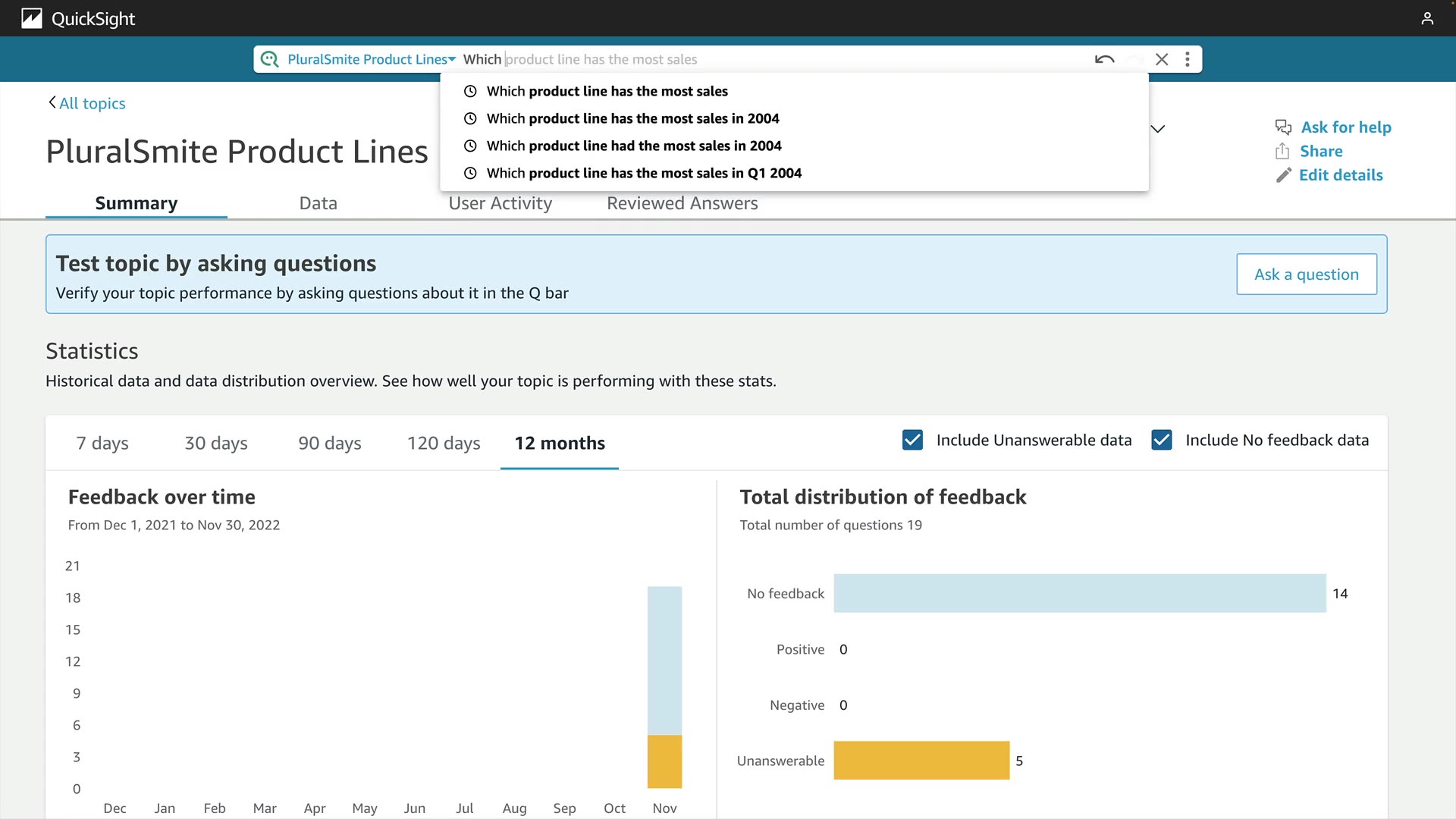Open the PluralSmite Product Lines topic dropdown

point(371,59)
